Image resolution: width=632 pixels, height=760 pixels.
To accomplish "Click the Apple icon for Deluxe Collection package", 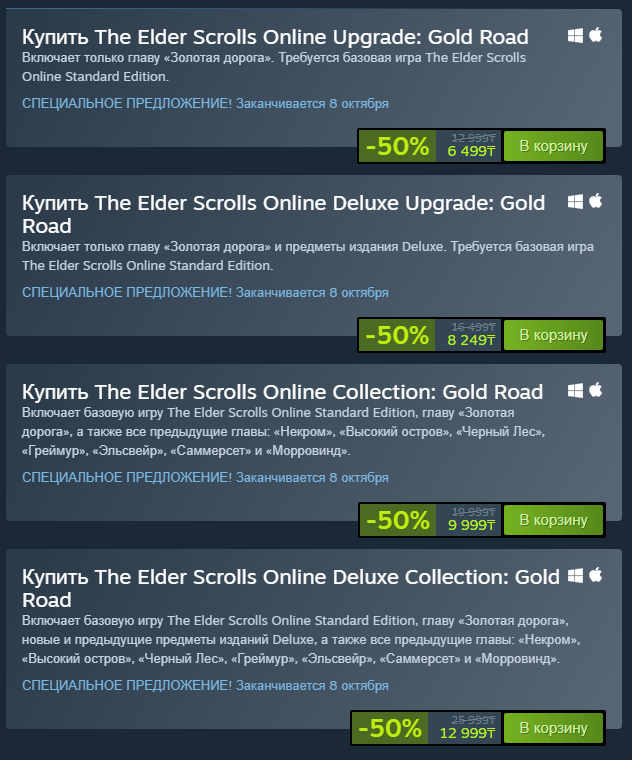I will pyautogui.click(x=596, y=575).
